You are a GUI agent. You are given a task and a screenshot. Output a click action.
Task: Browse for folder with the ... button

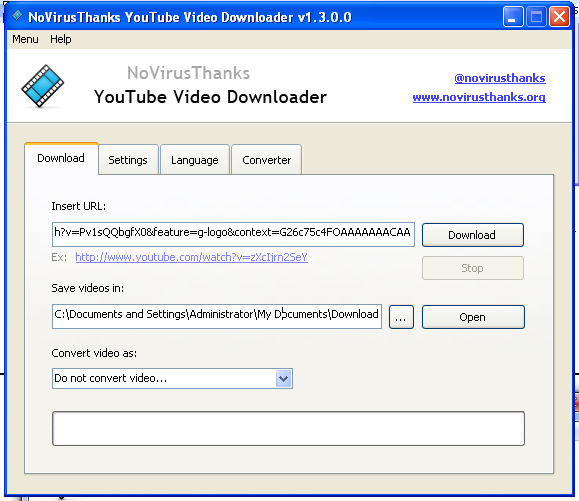point(401,317)
